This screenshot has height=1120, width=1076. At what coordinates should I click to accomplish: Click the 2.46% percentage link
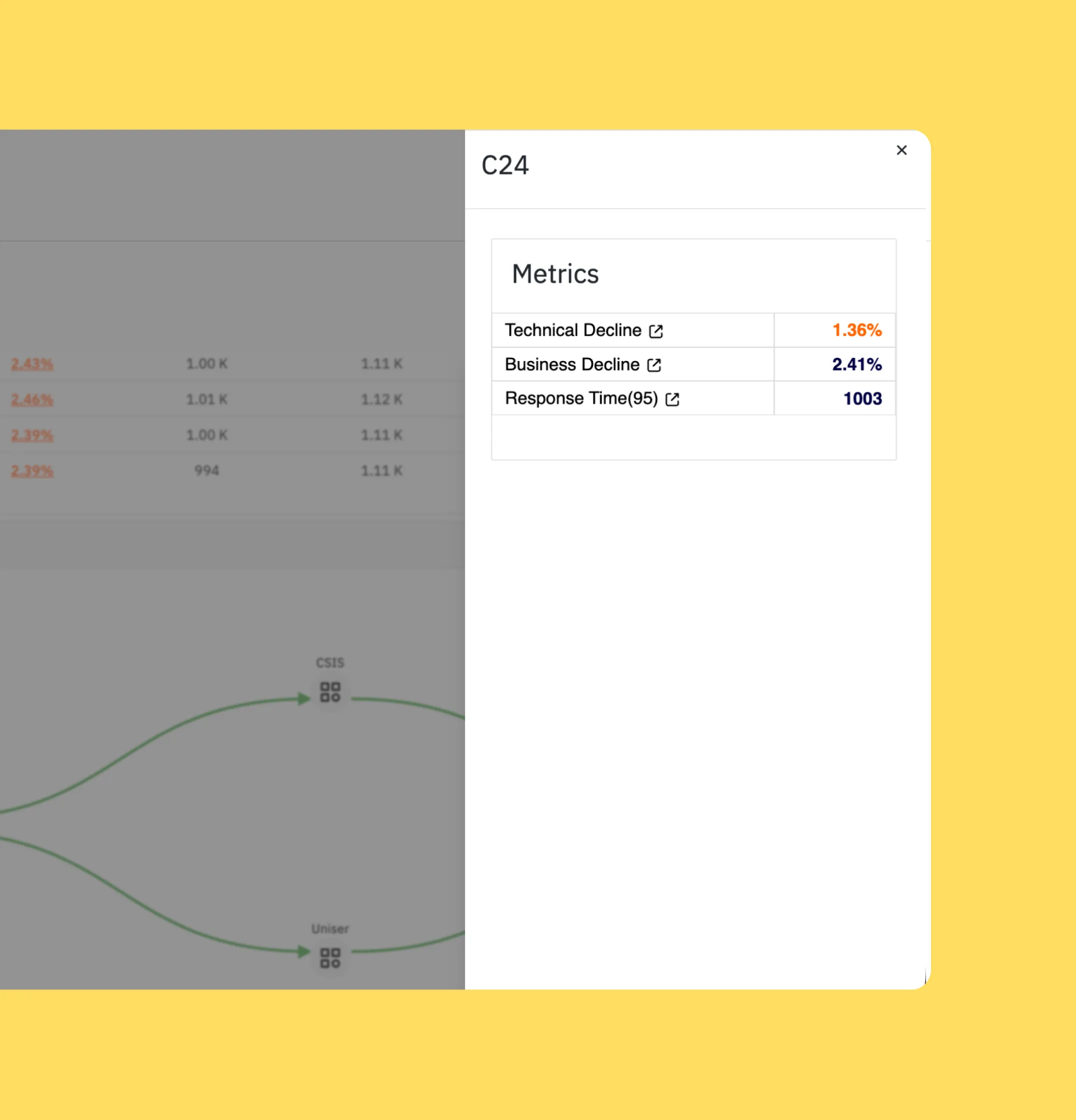[x=32, y=399]
